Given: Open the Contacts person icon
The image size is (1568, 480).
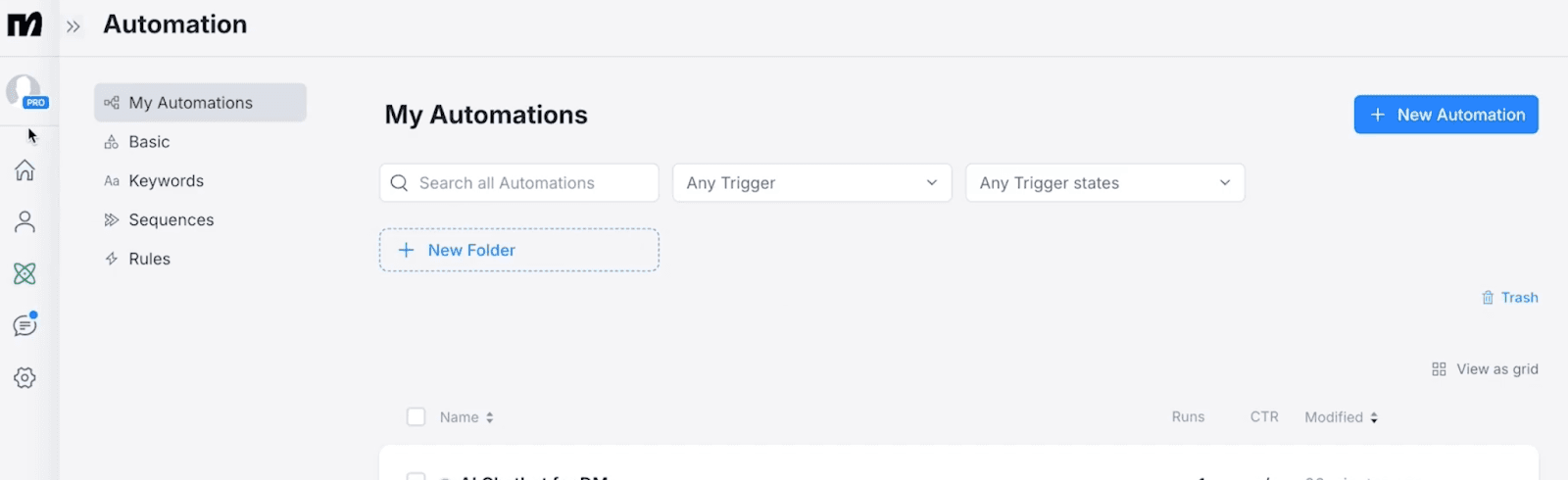Looking at the screenshot, I should (24, 222).
